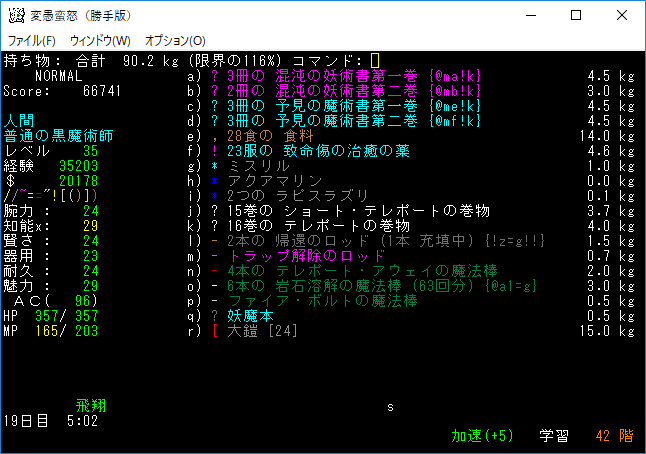Click the コマンド input cursor box
This screenshot has height=454, width=646.
click(x=375, y=60)
